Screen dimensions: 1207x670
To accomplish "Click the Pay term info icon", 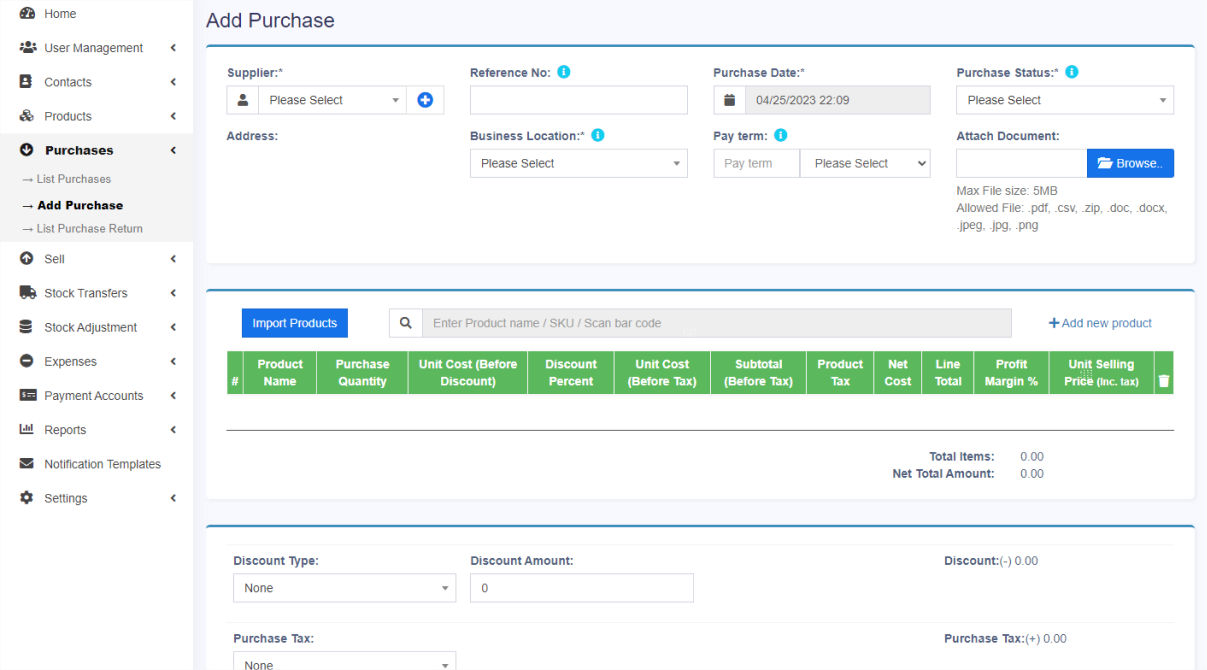I will pyautogui.click(x=781, y=136).
